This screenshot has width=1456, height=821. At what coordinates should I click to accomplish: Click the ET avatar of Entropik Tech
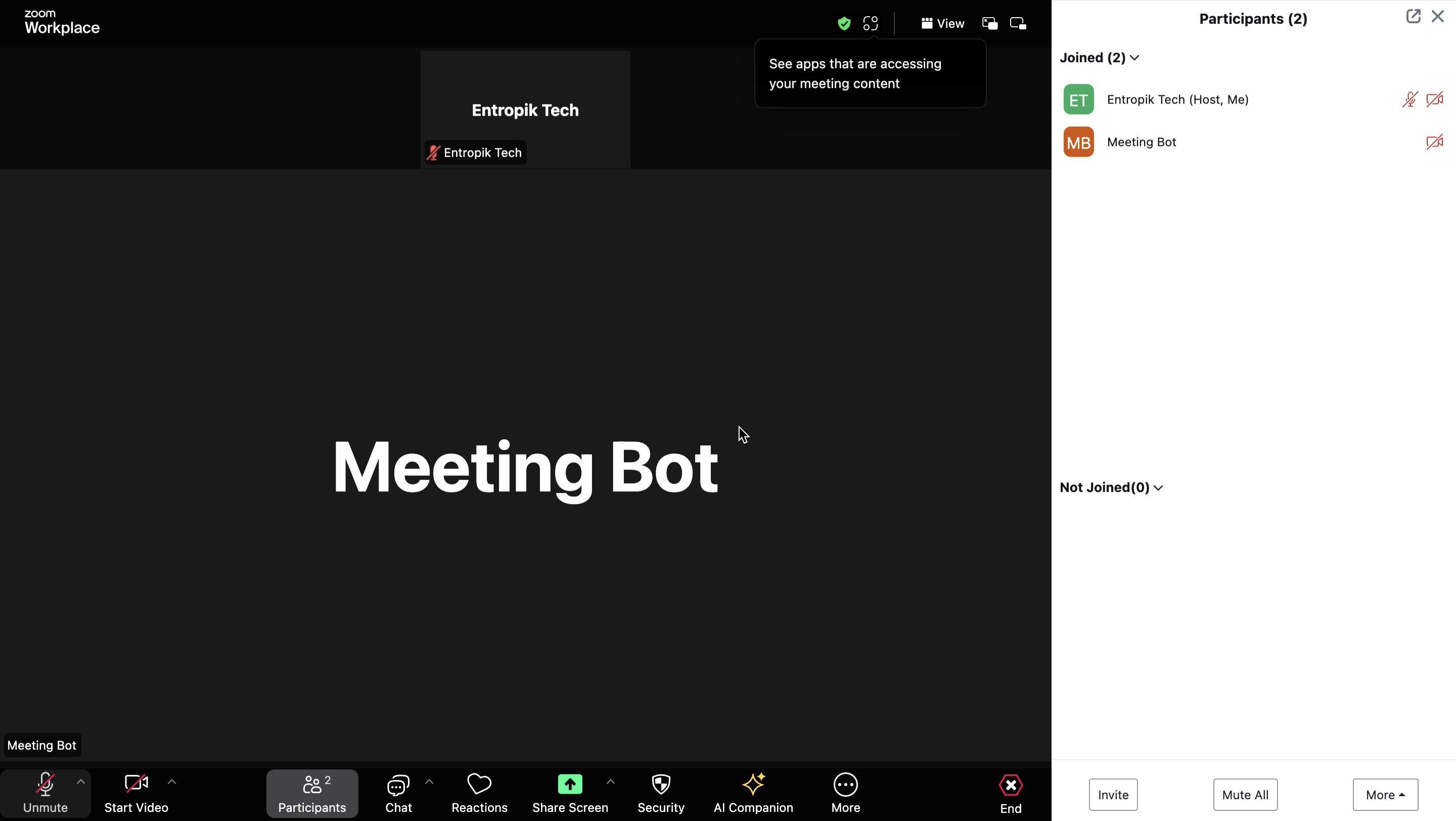1078,100
